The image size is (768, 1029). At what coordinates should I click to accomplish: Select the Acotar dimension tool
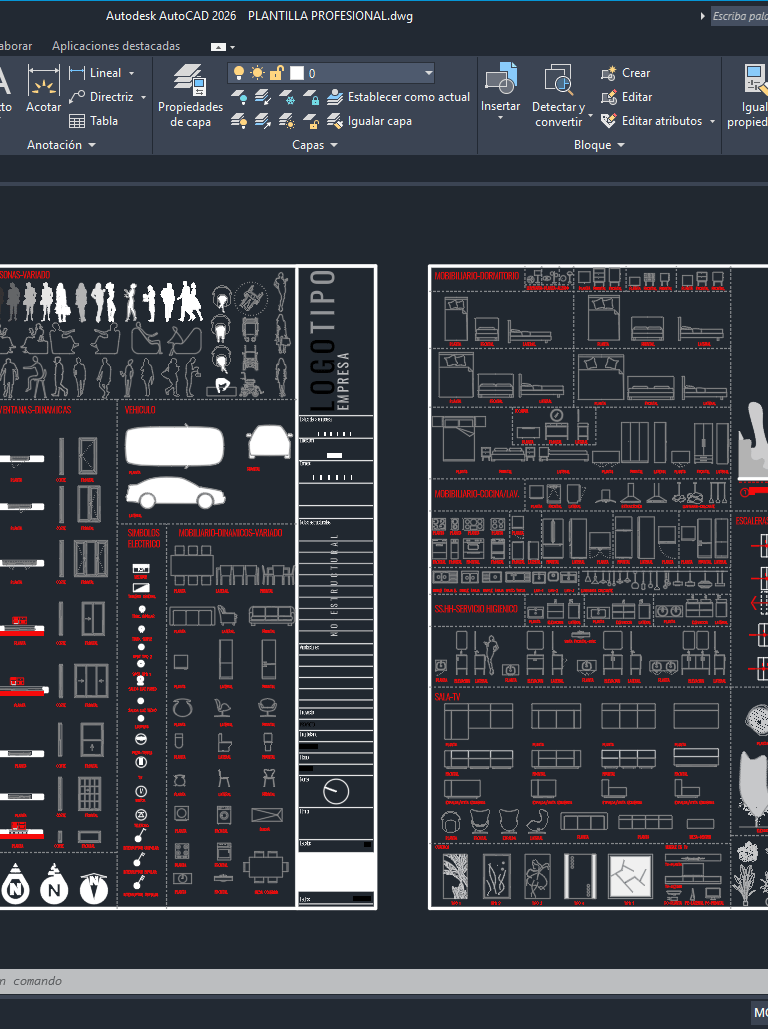(43, 89)
